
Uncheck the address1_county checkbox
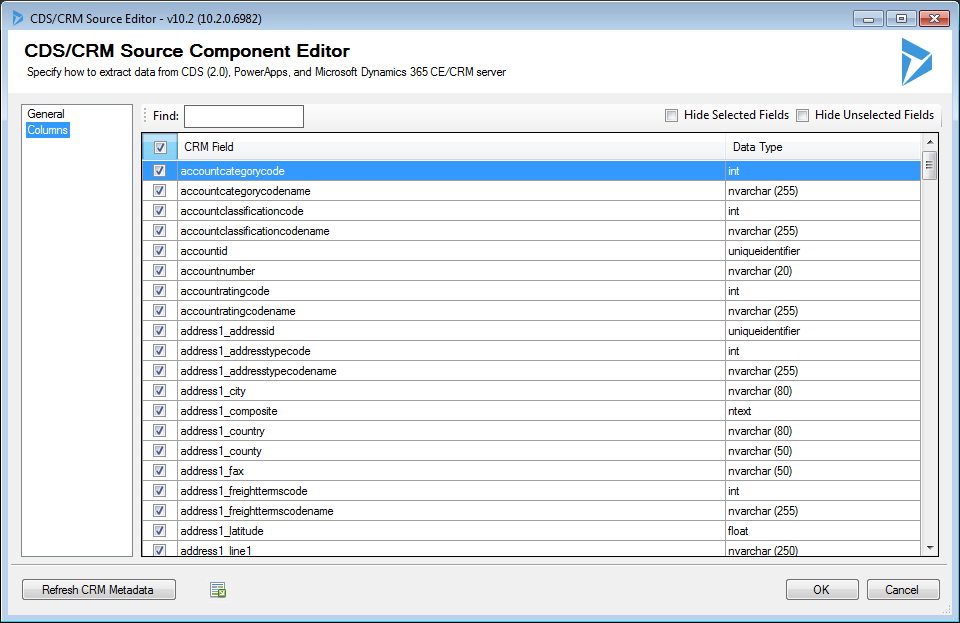159,450
